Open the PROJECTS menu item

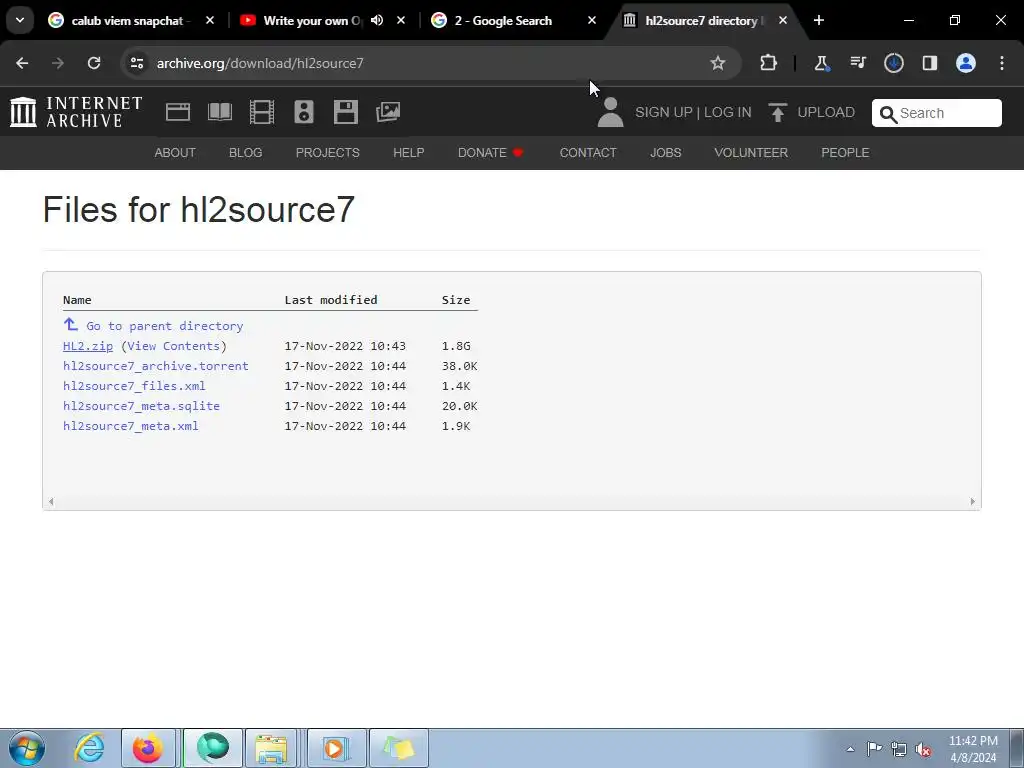click(x=328, y=153)
